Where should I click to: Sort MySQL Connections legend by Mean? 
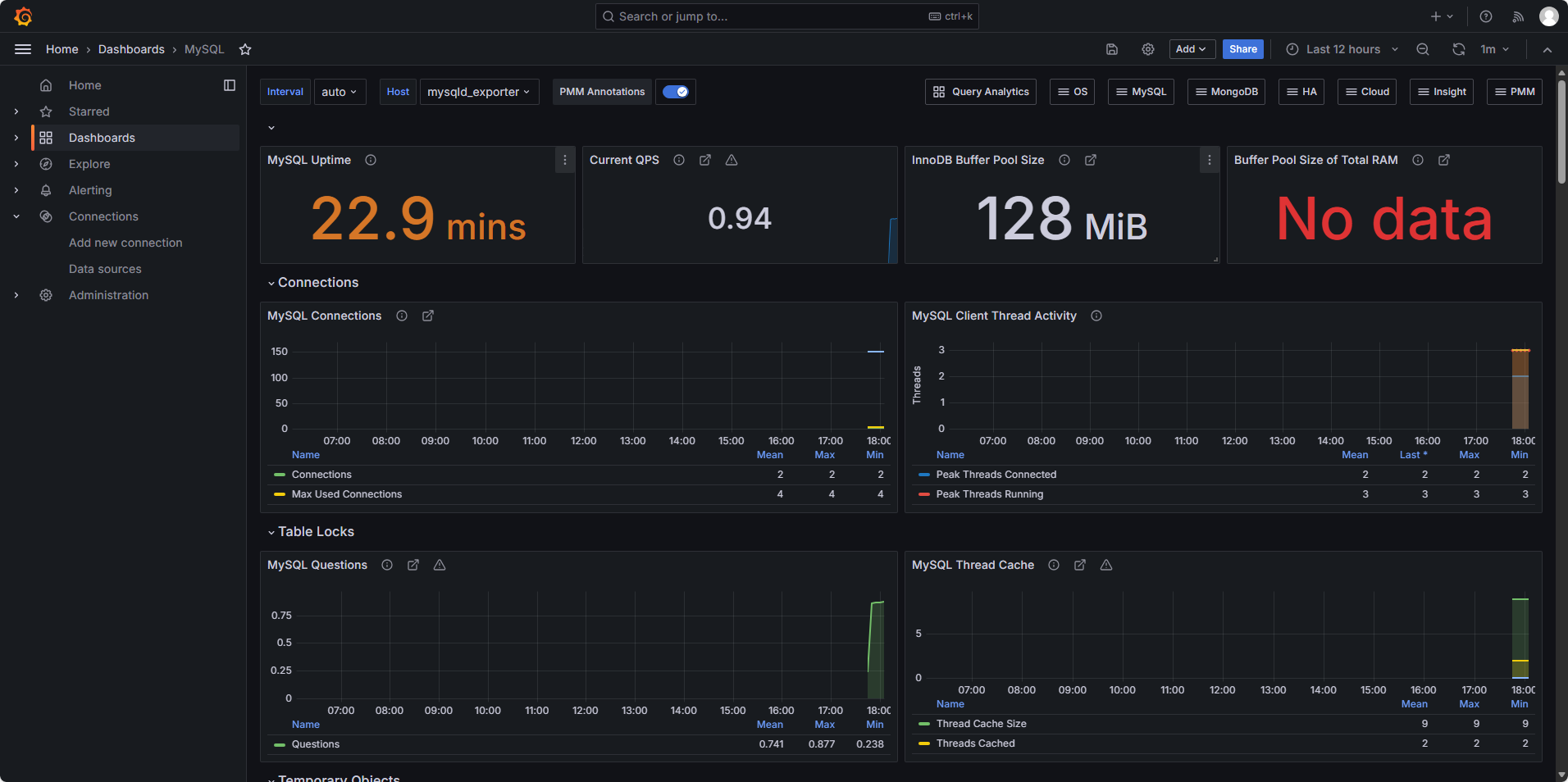pos(769,455)
